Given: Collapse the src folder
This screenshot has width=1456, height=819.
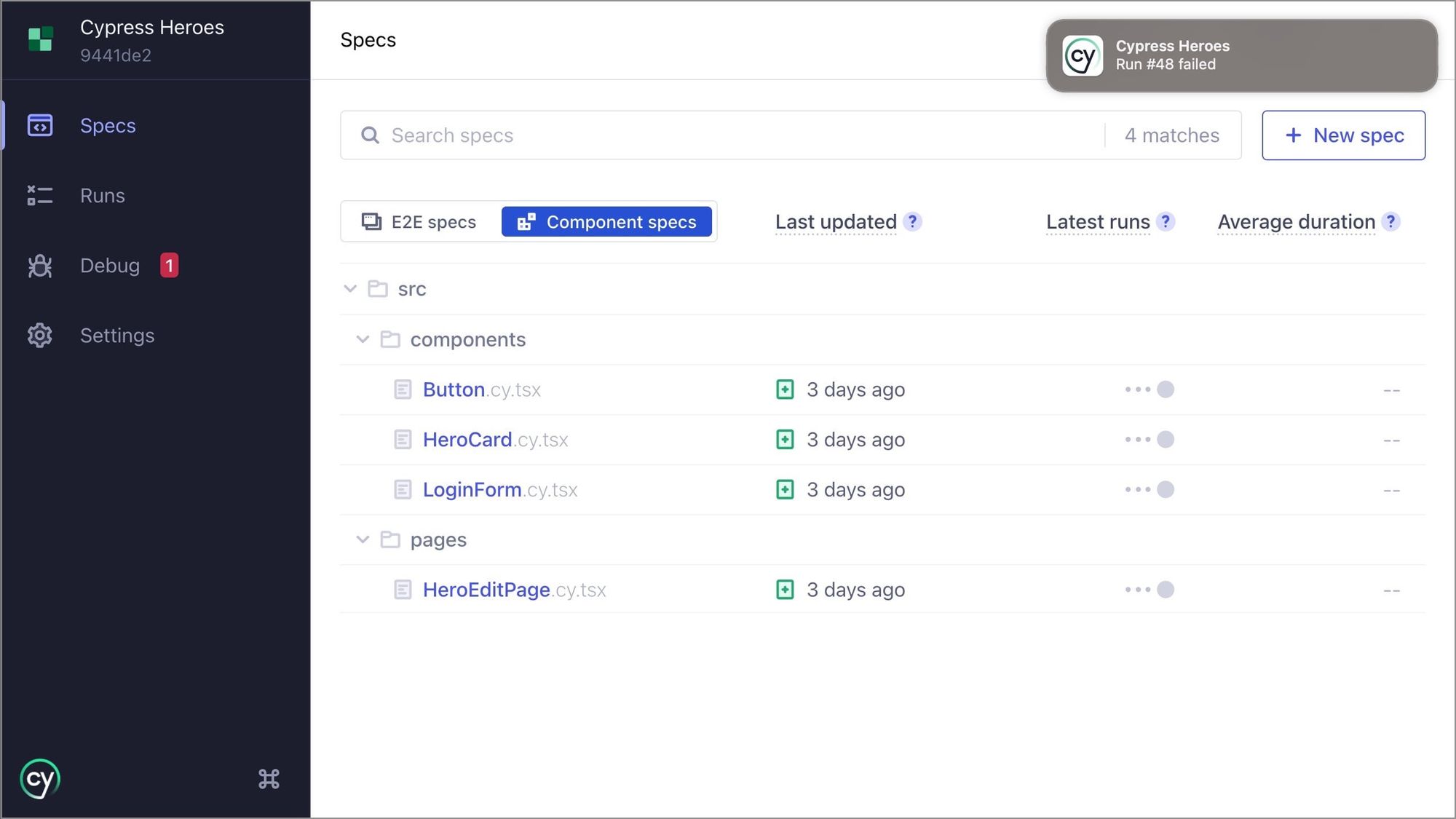Looking at the screenshot, I should 350,289.
